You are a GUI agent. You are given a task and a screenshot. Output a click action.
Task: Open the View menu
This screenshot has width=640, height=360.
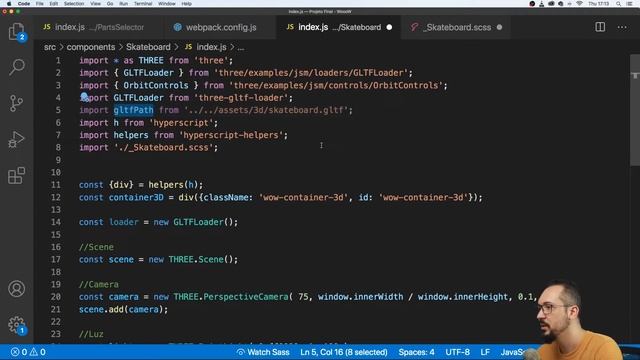96,4
